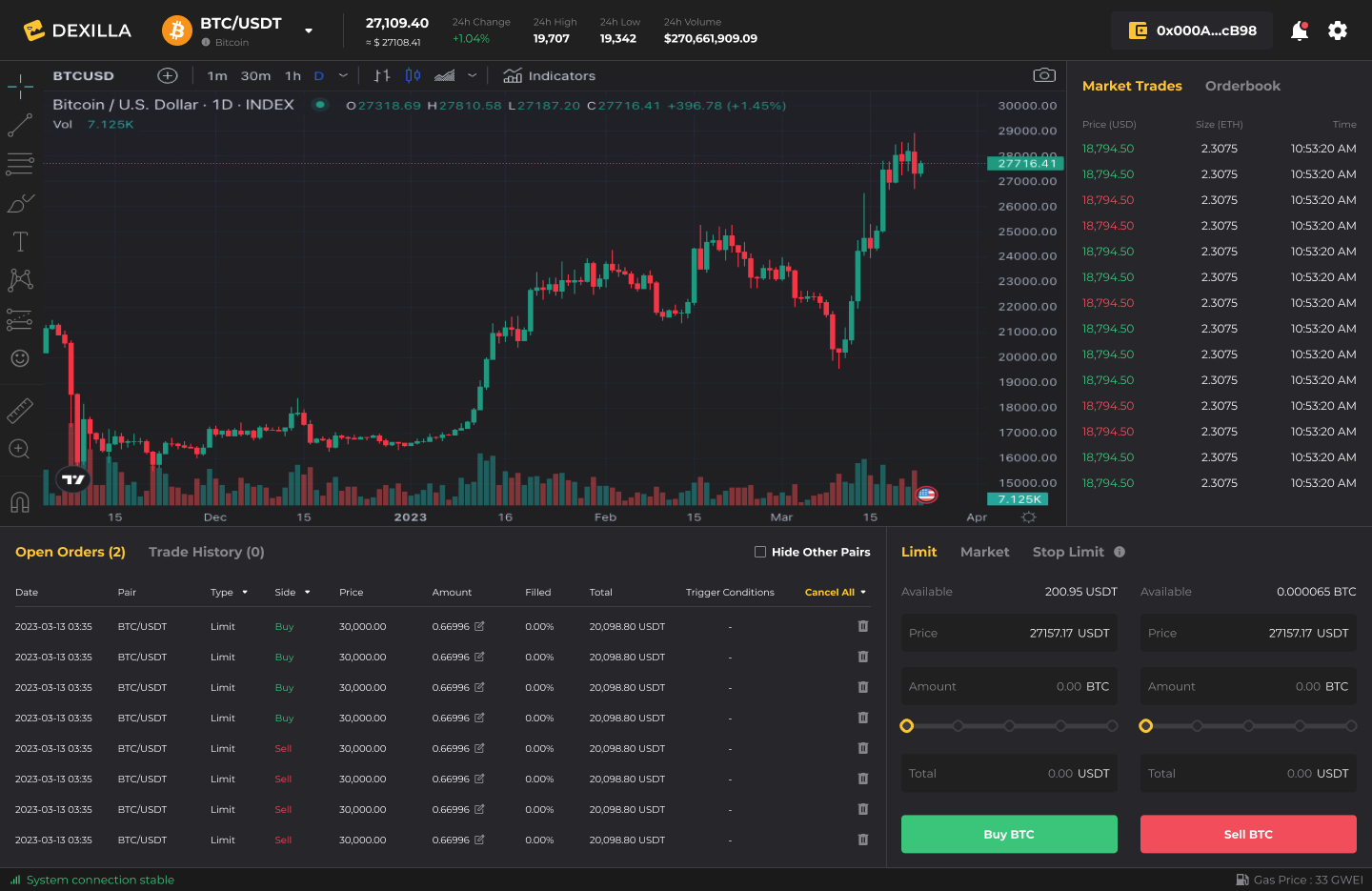Click the Sell BTC button

point(1248,834)
